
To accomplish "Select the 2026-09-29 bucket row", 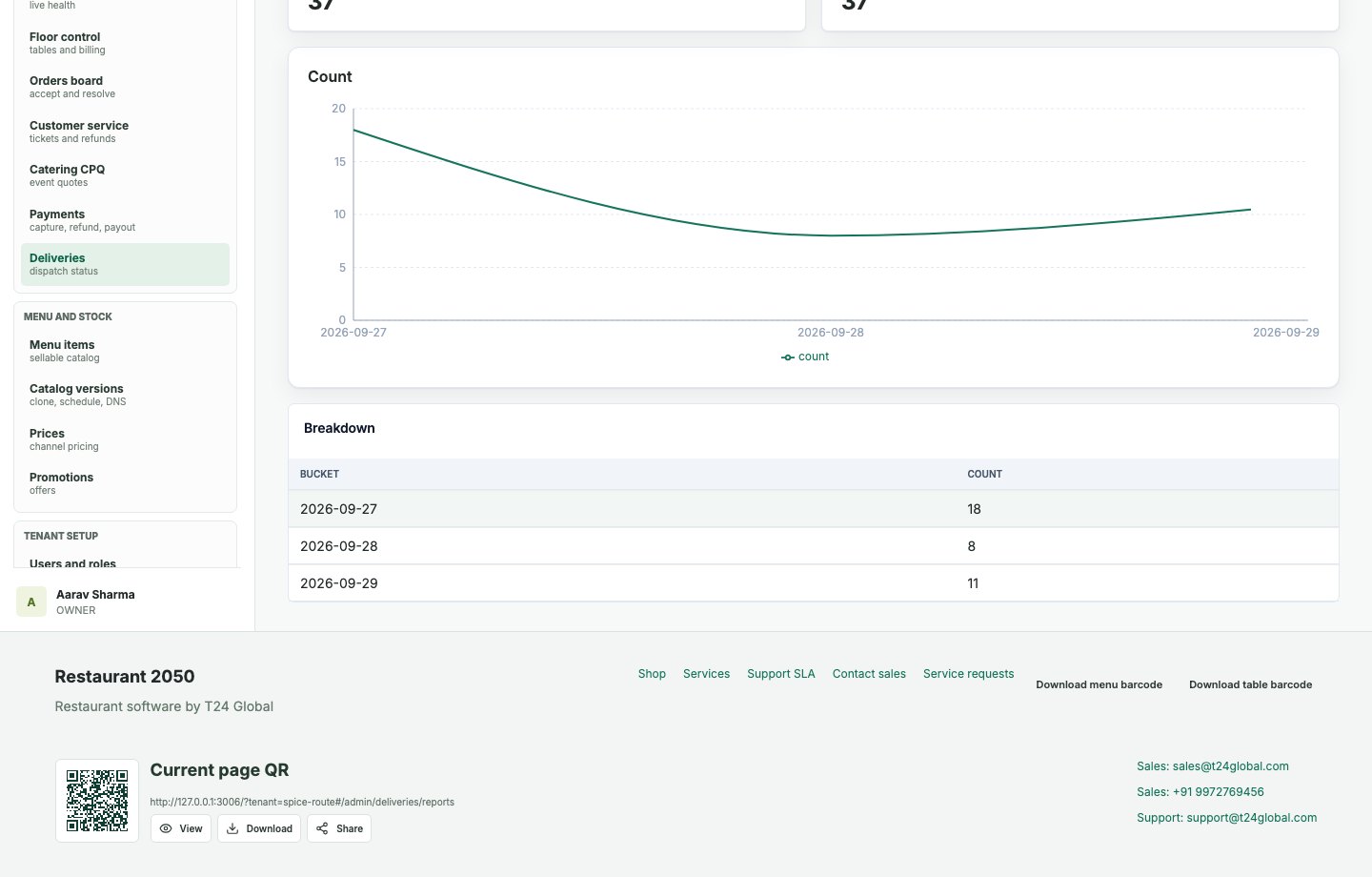I will (814, 583).
